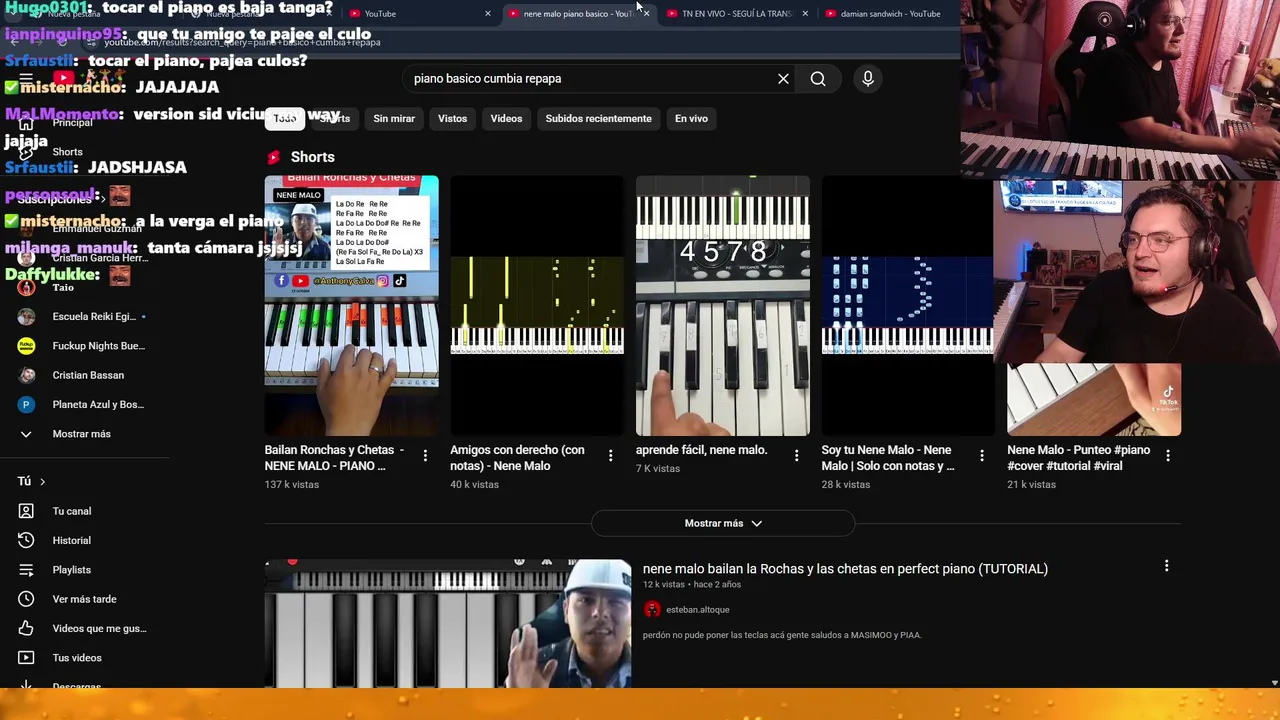This screenshot has width=1280, height=720.
Task: Open aprende fácil nene malo short thumbnail
Action: (723, 306)
